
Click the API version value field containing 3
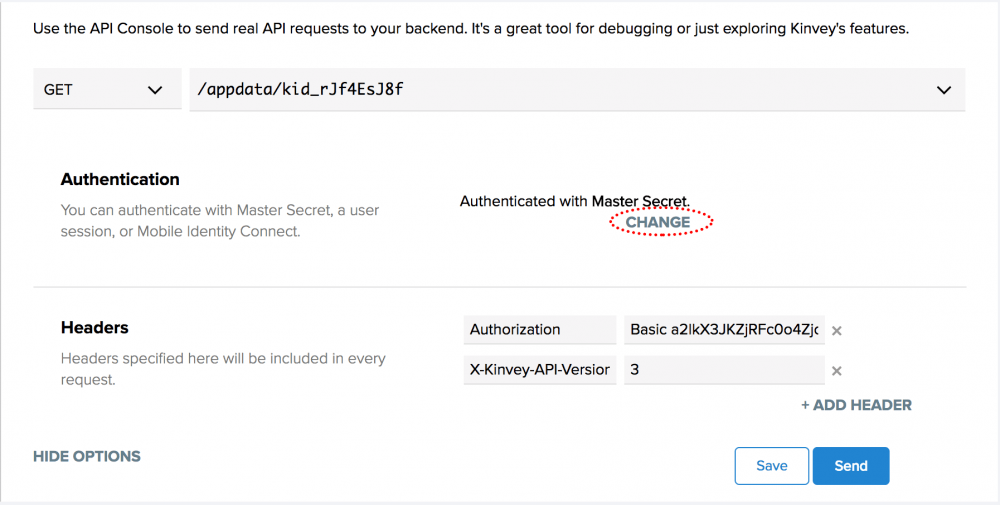724,370
